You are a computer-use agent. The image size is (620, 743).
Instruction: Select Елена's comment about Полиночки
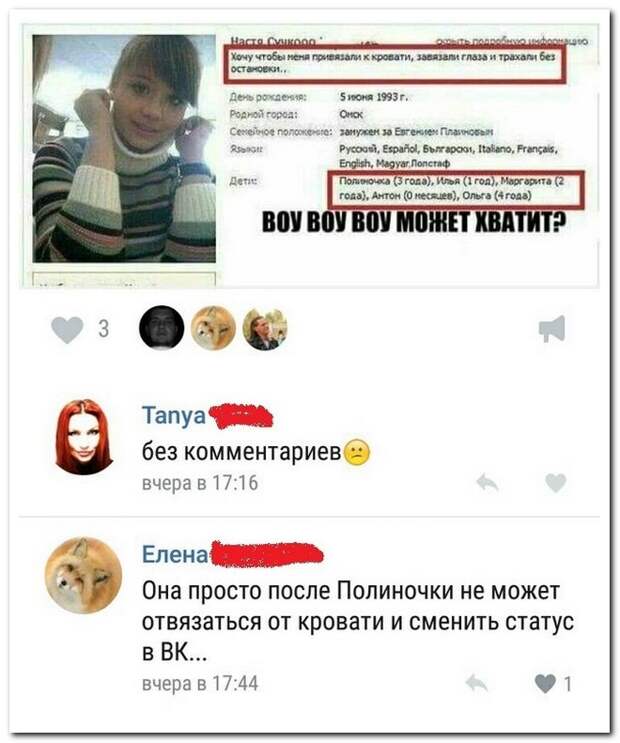pyautogui.click(x=358, y=621)
